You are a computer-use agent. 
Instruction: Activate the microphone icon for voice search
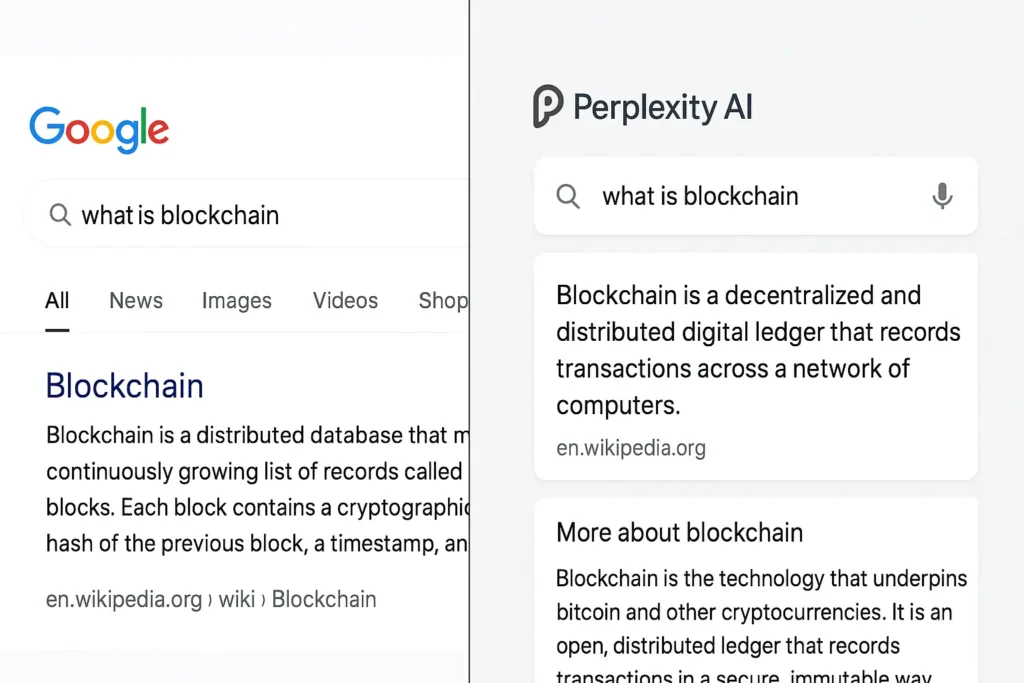(x=941, y=196)
